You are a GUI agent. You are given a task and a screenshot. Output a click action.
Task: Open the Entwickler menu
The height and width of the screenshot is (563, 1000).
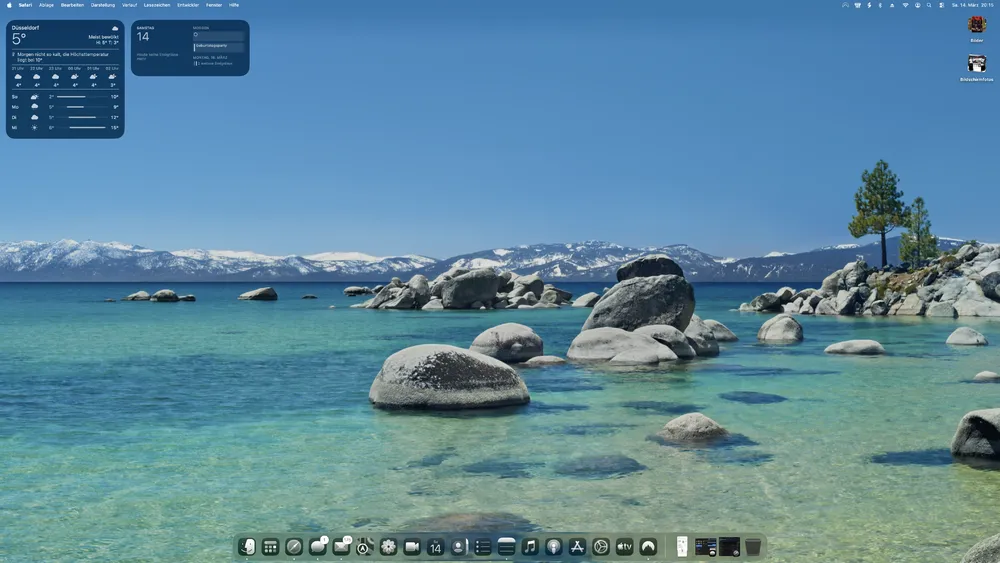pos(188,5)
